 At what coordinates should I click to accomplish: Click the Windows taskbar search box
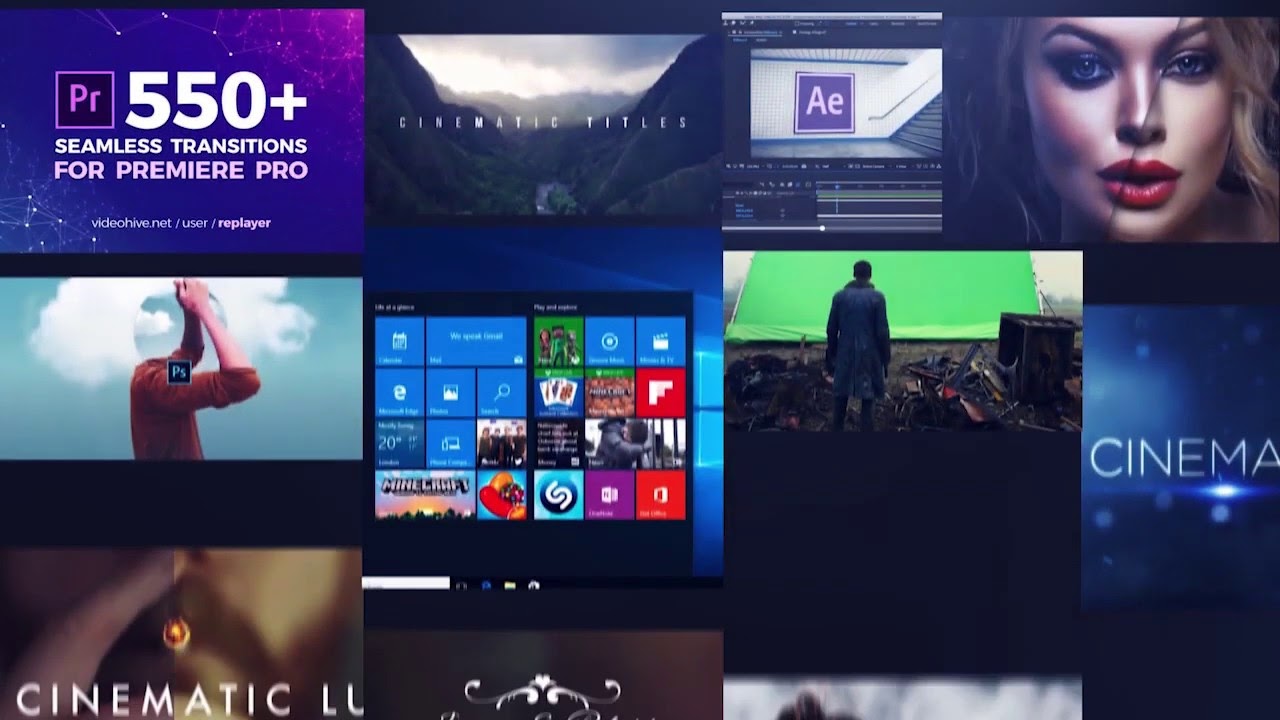406,583
